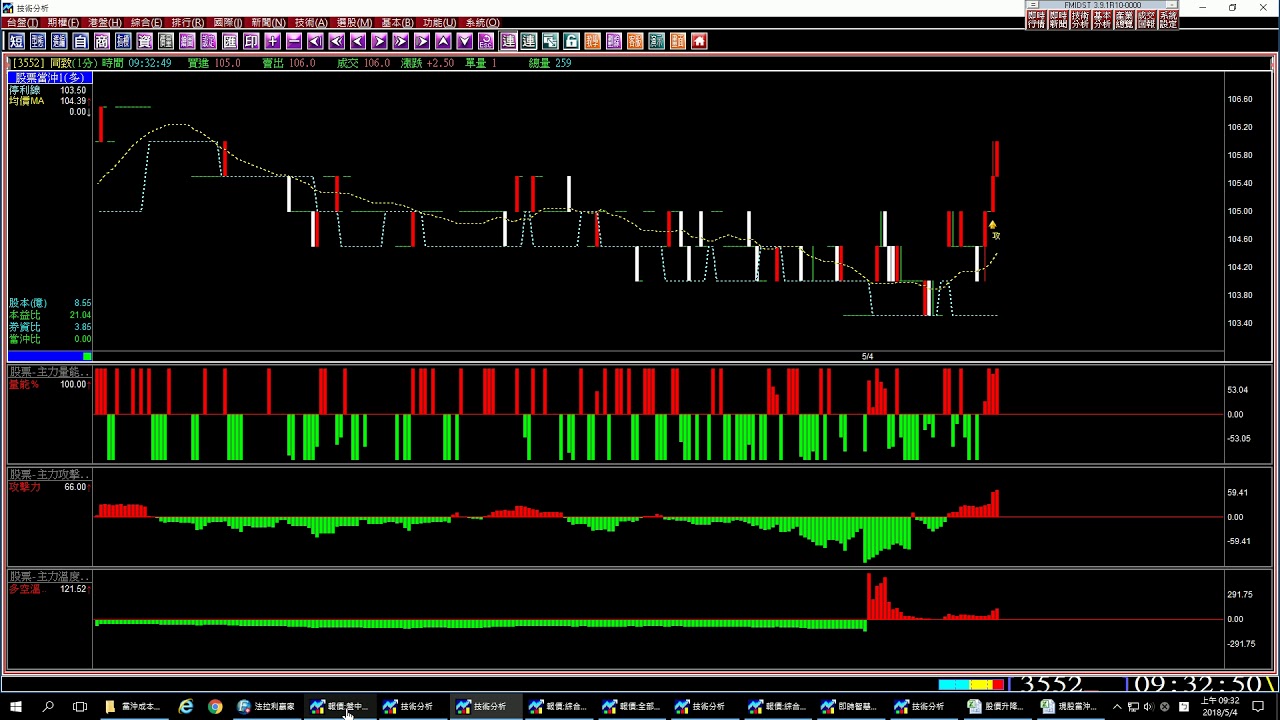
Task: Click 即時行情 button in FMIDST panel
Action: coord(1037,20)
